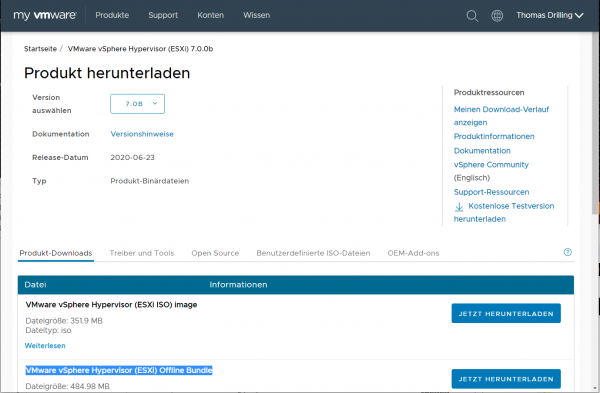Click the release date 2020-06-23
The image size is (600, 393).
point(132,158)
